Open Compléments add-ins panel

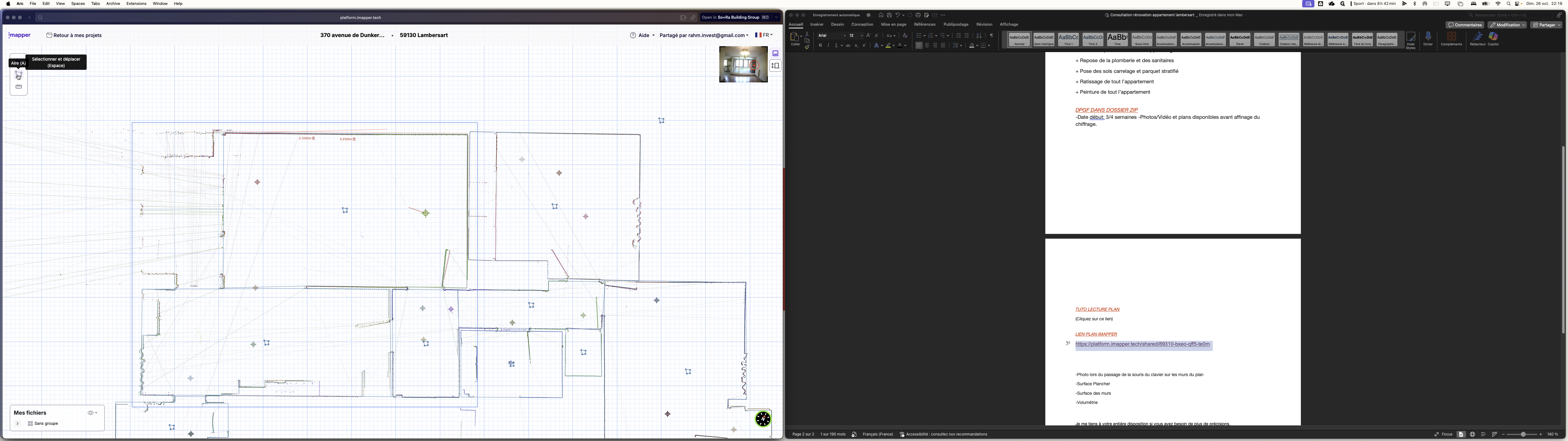(x=1451, y=38)
